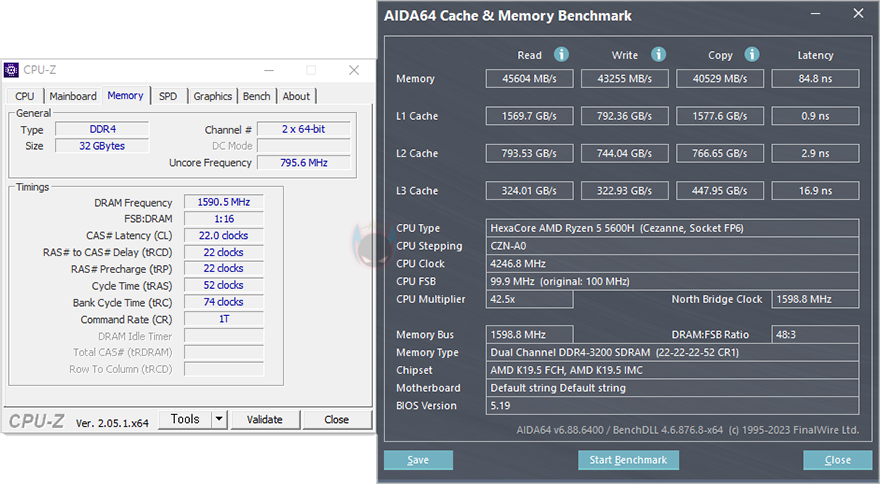The height and width of the screenshot is (484, 880).
Task: Click the L3 Cache Latency value 16.9 ns
Action: [x=815, y=191]
